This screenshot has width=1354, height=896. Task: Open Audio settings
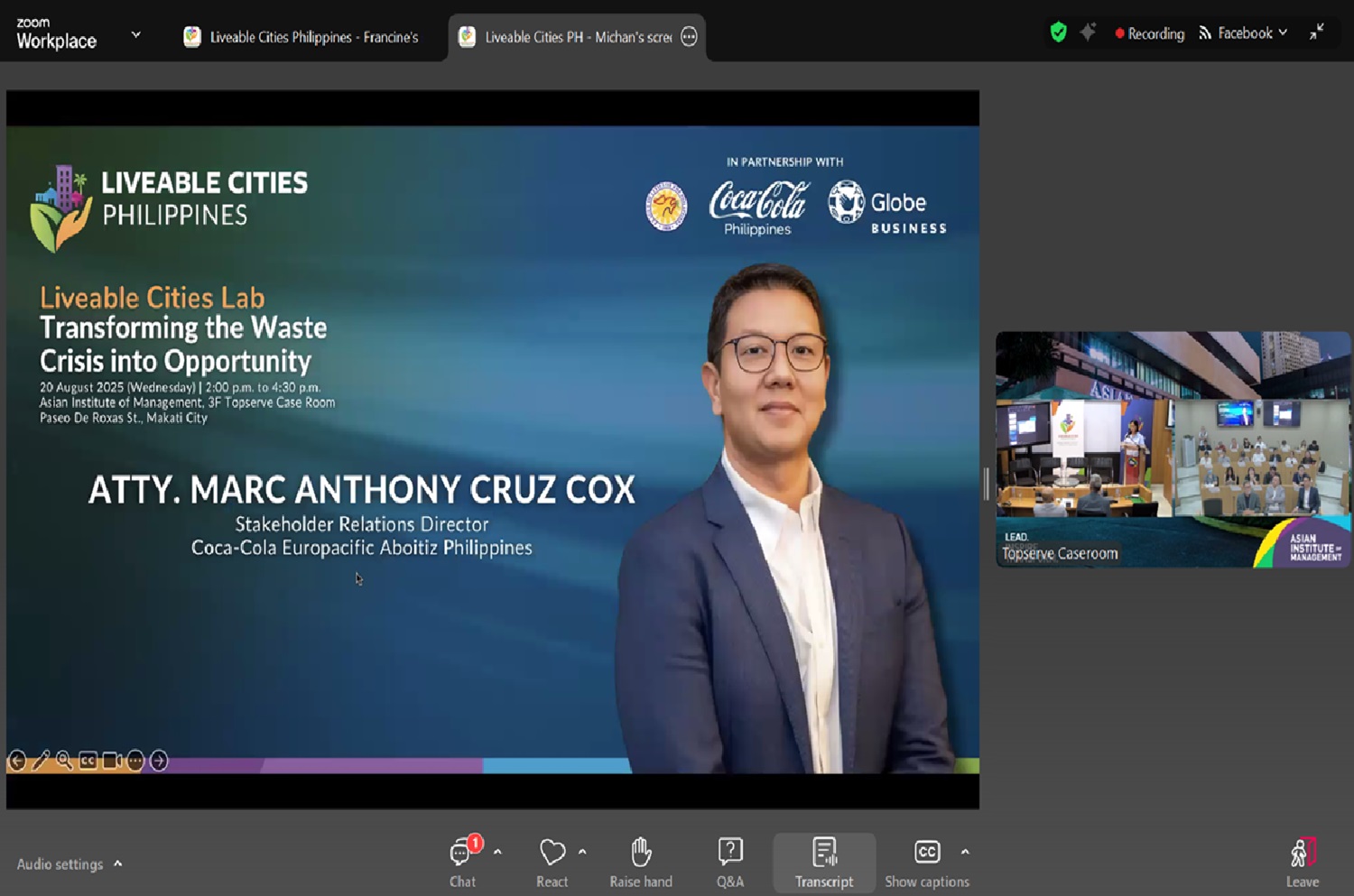60,864
